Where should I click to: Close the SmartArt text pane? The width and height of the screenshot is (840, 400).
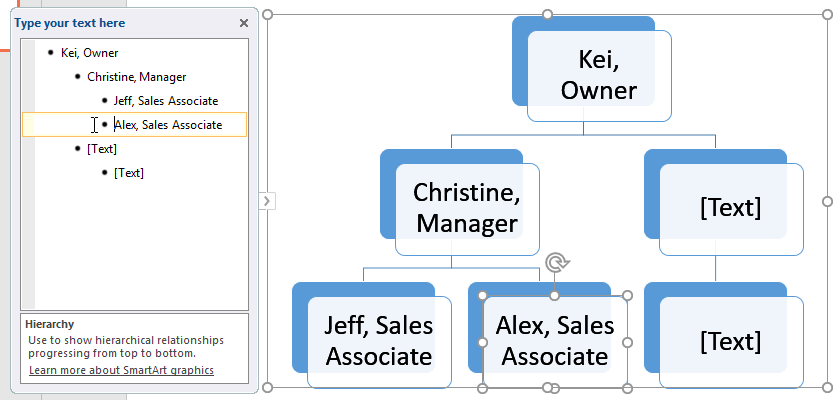coord(244,23)
